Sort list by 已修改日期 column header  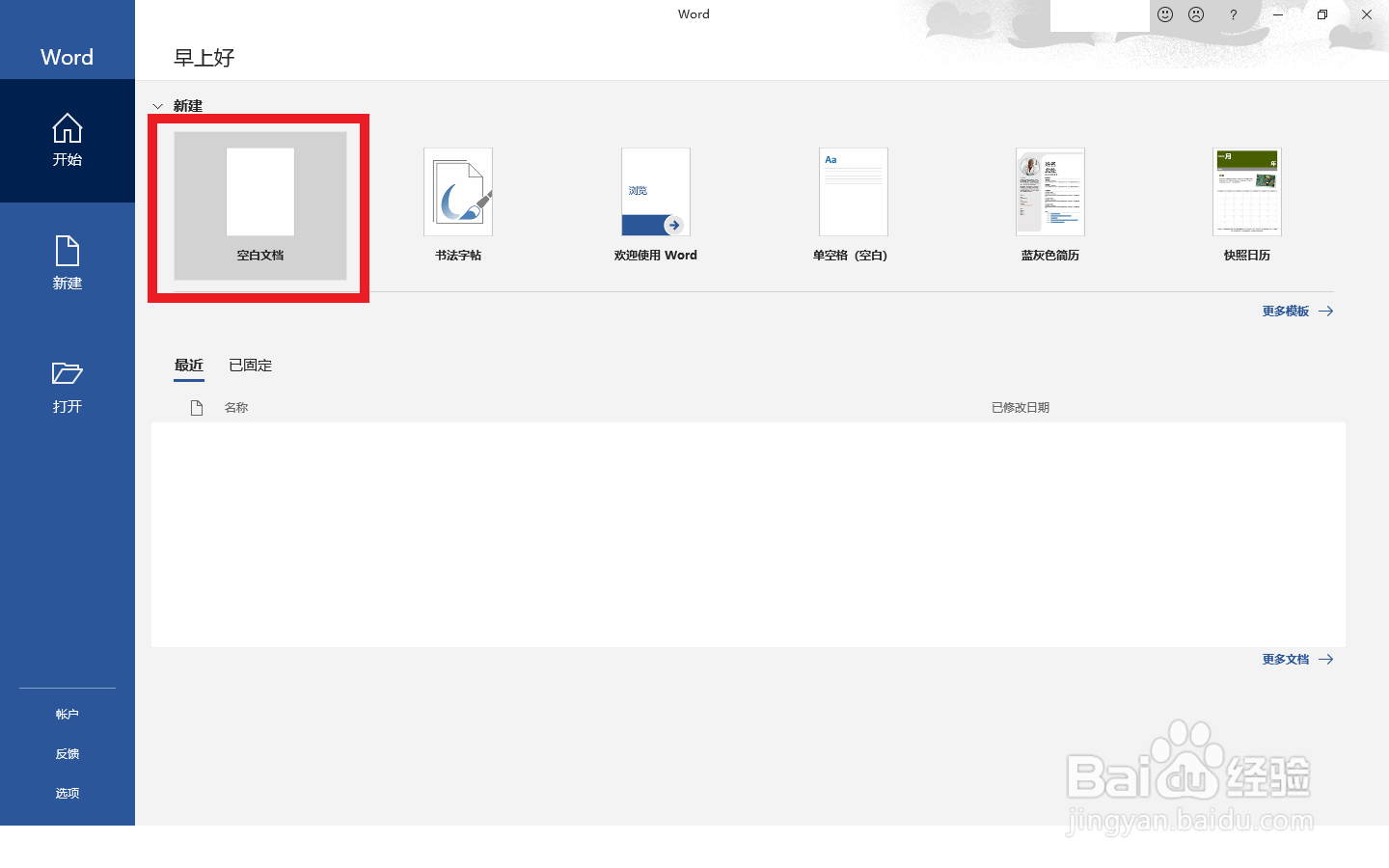(x=1021, y=408)
